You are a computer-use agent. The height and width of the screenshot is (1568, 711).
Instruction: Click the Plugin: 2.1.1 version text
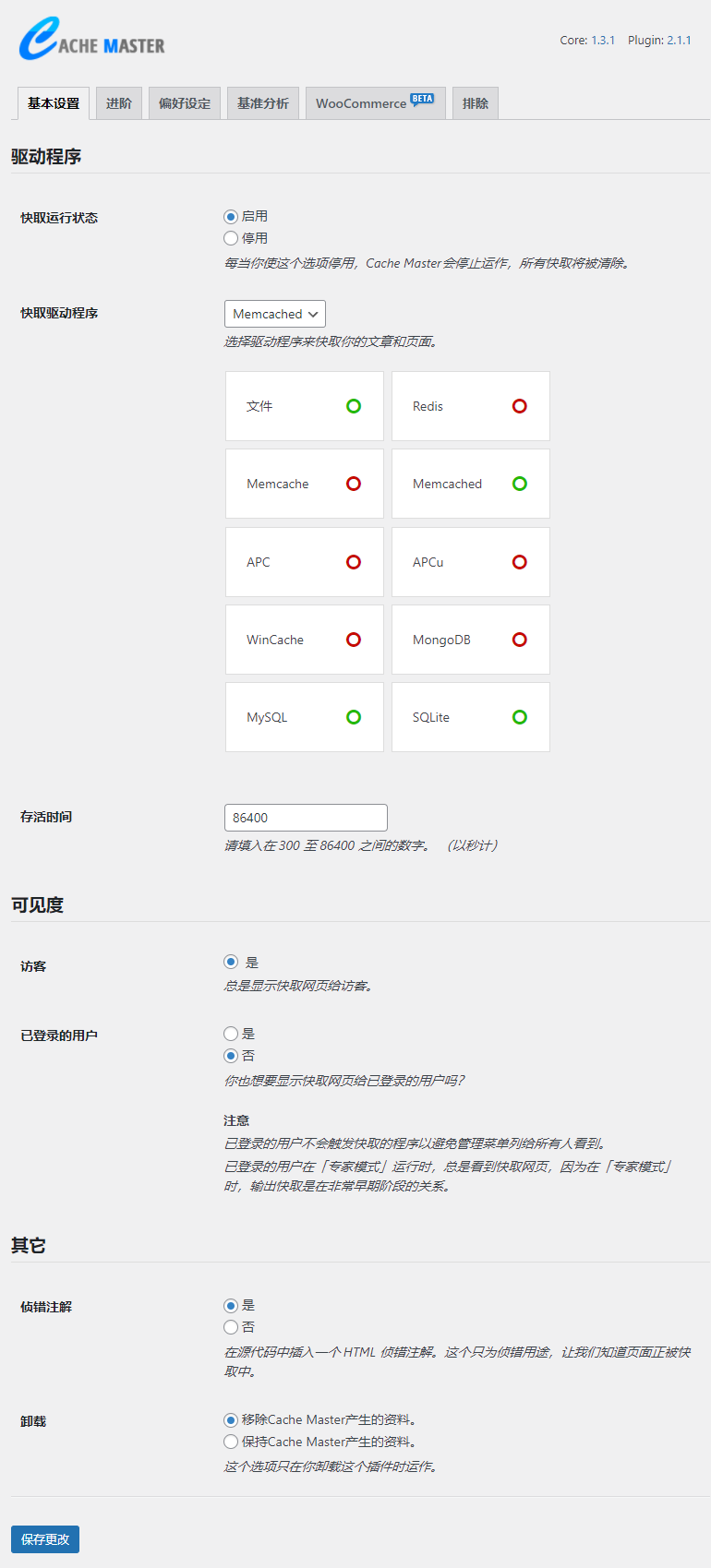[x=659, y=40]
